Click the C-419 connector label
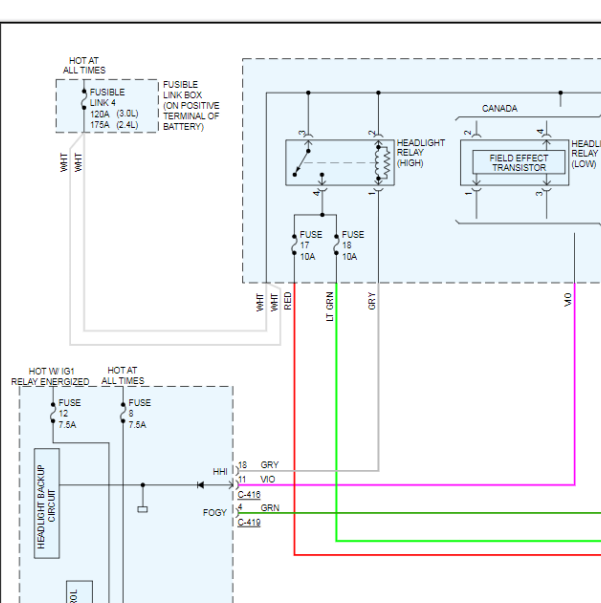This screenshot has width=601, height=603. [x=249, y=523]
